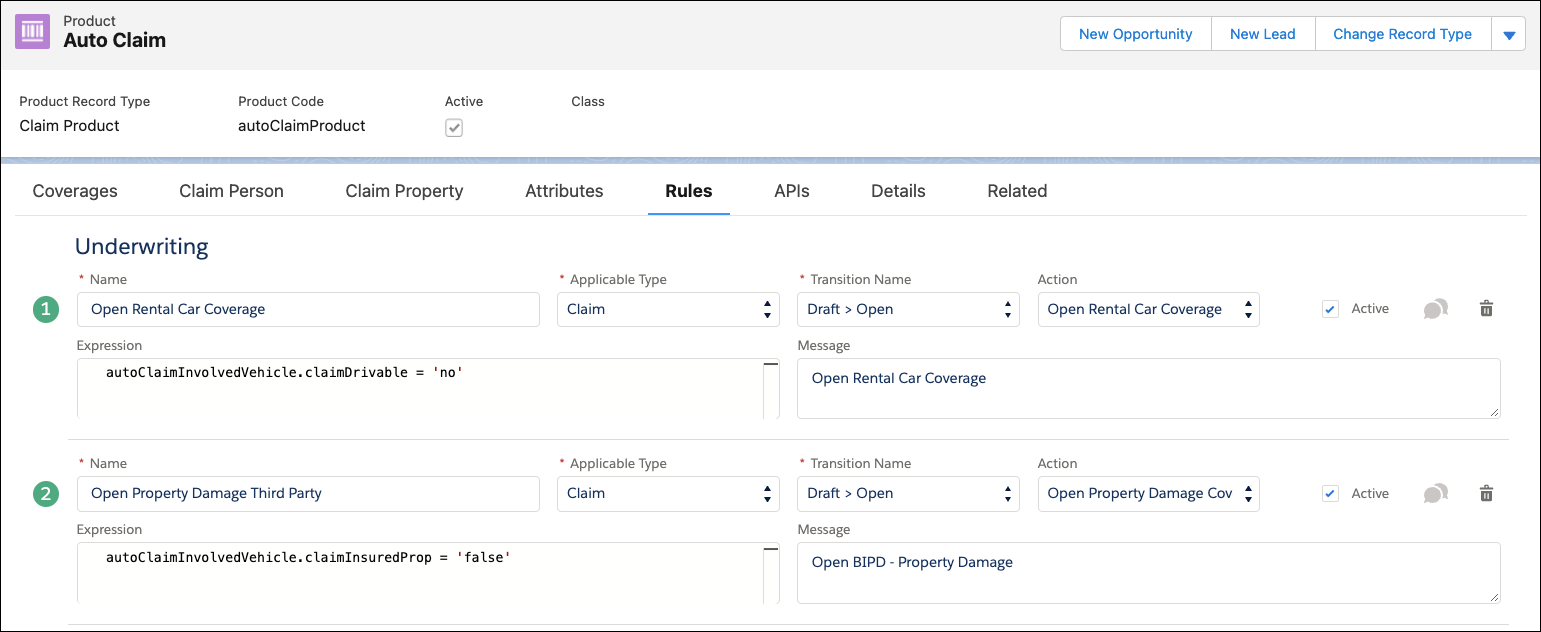Uncheck Active for Open Rental Car Coverage rule
The height and width of the screenshot is (632, 1541).
click(x=1330, y=309)
